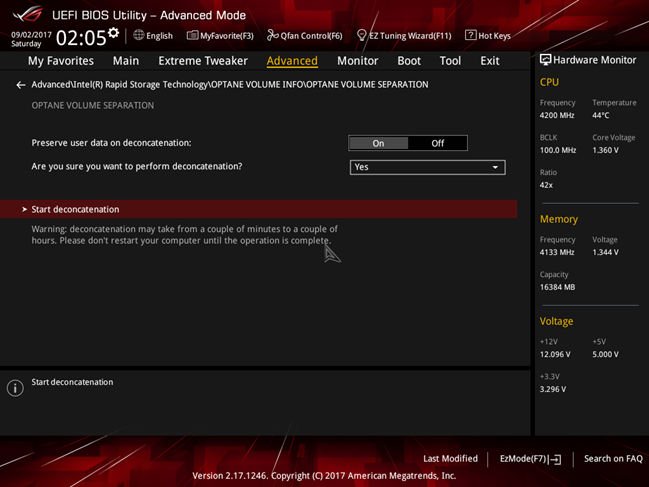Click the breadcrumb path text
This screenshot has height=487, width=649.
[x=230, y=84]
